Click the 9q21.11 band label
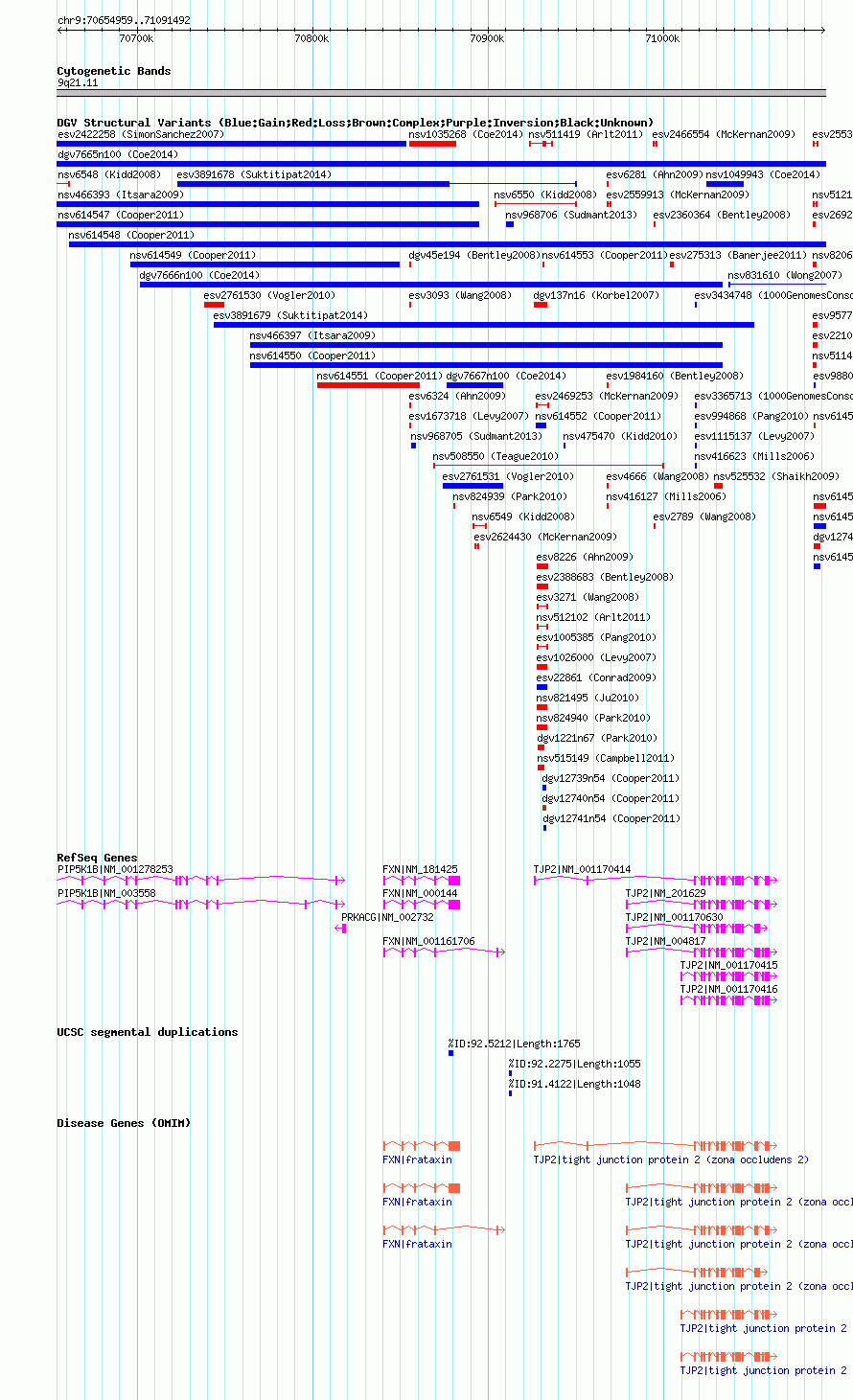Image resolution: width=853 pixels, height=1400 pixels. tap(78, 83)
